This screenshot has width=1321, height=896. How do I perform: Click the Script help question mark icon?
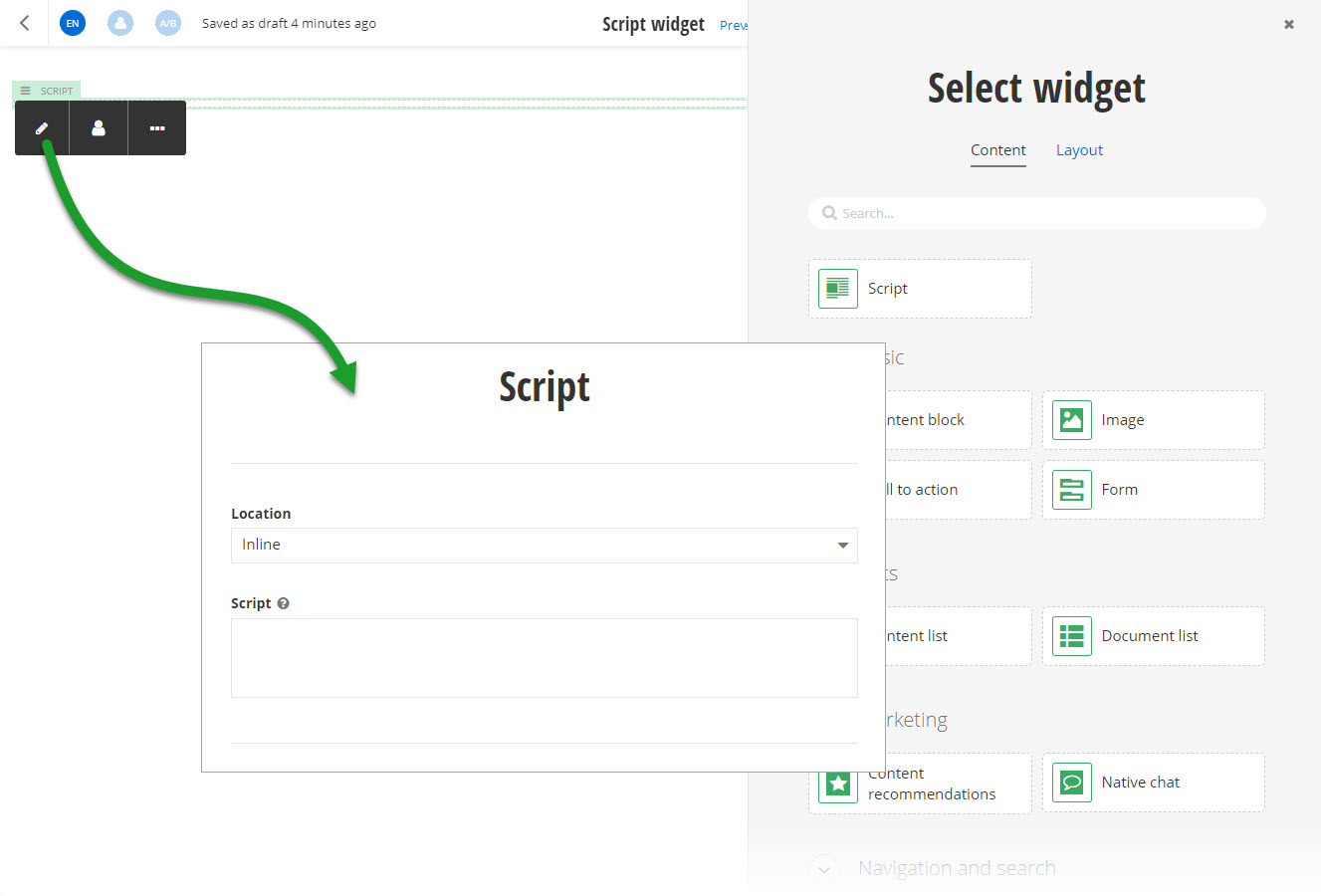click(284, 603)
